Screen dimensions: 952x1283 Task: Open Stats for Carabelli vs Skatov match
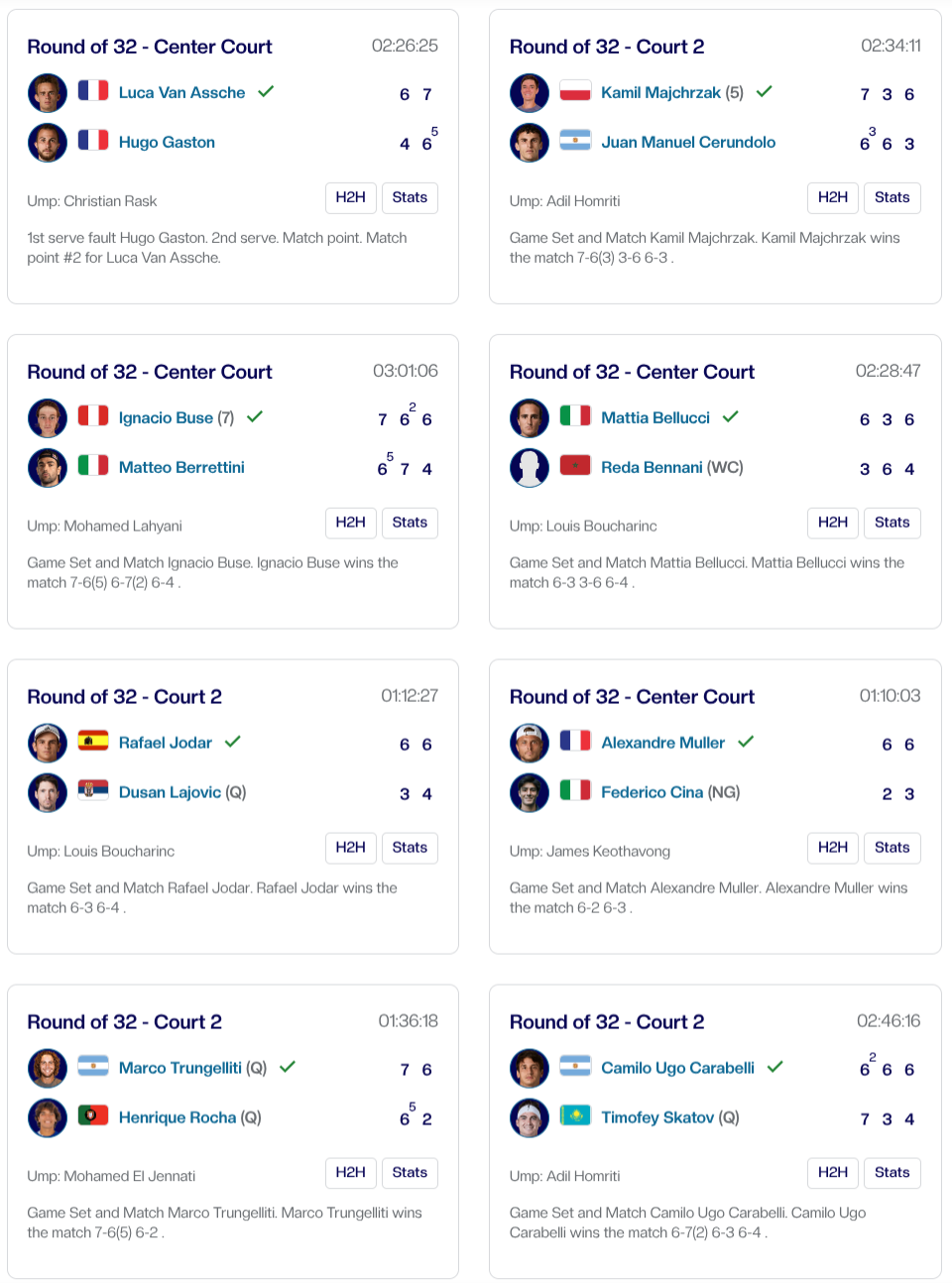[x=892, y=1173]
